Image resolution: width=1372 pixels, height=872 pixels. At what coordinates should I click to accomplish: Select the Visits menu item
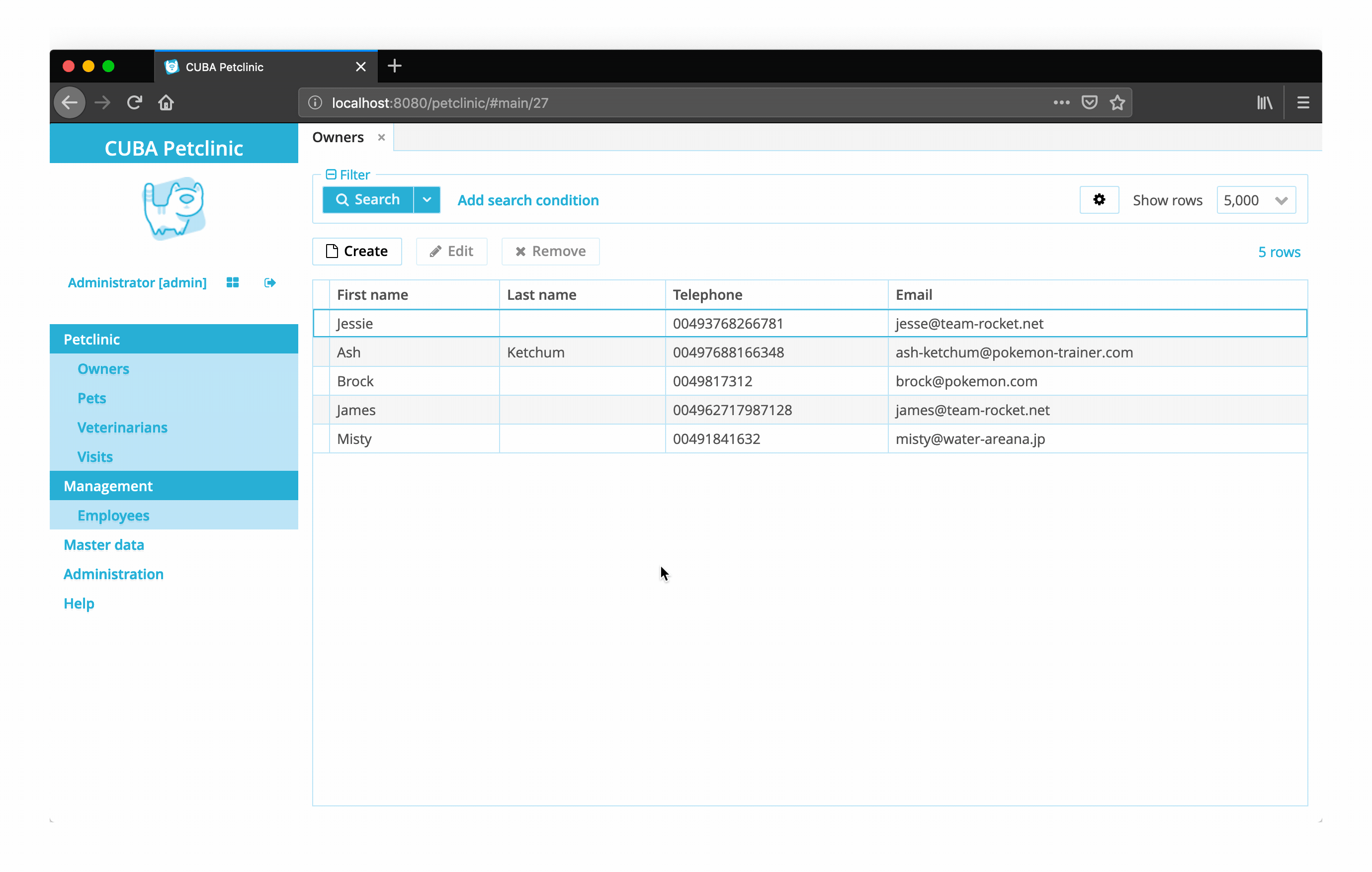point(95,456)
